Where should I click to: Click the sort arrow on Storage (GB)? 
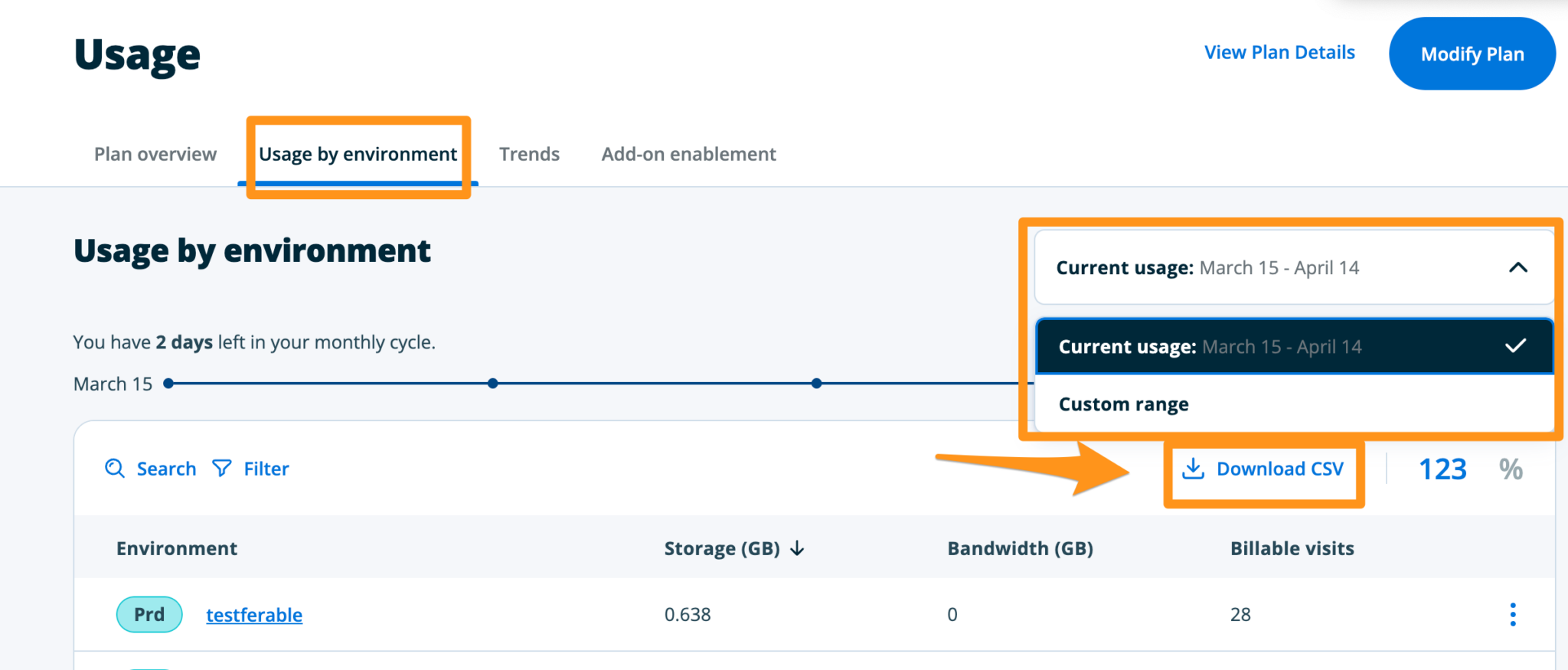point(797,548)
